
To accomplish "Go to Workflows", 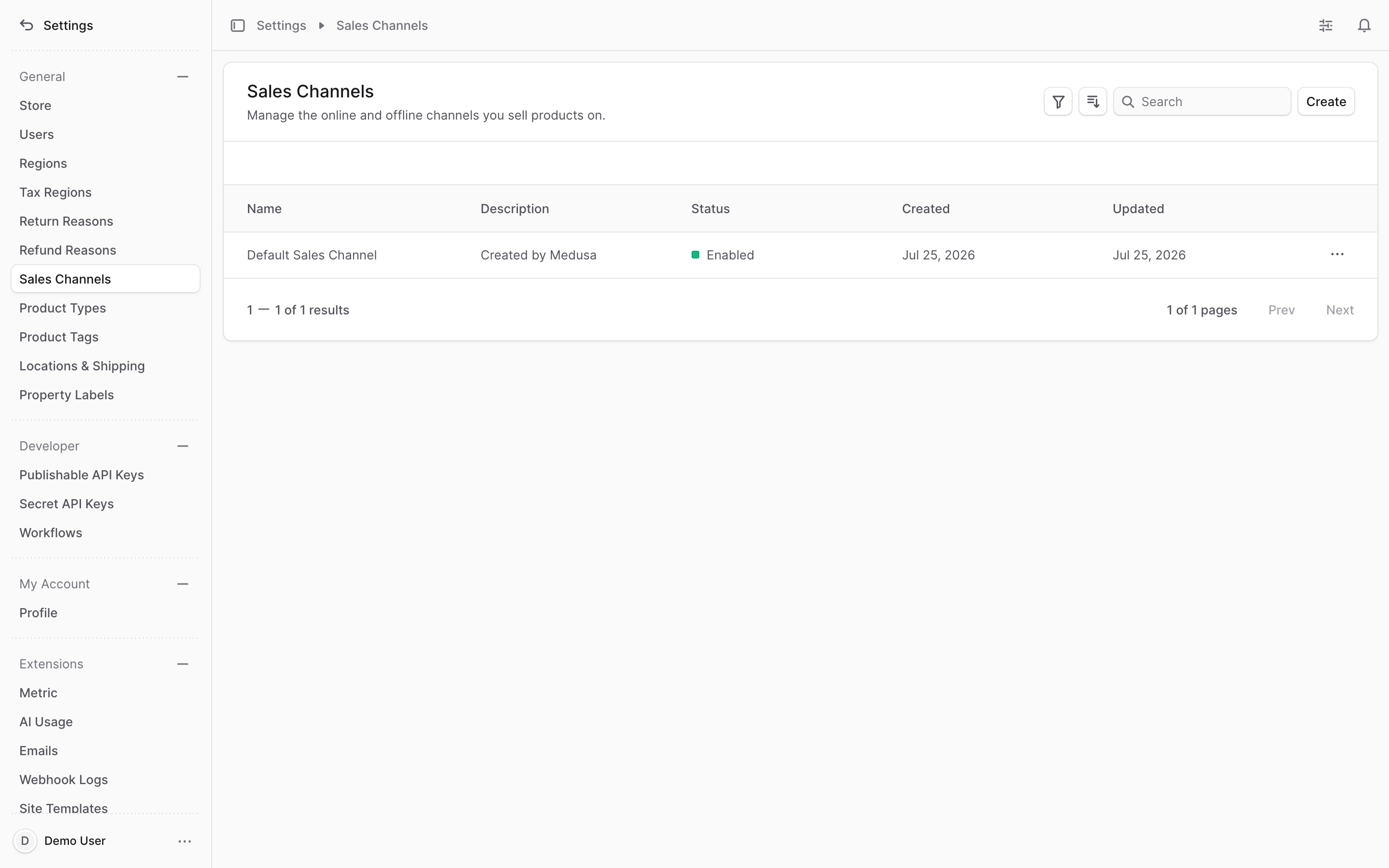I will click(106, 533).
